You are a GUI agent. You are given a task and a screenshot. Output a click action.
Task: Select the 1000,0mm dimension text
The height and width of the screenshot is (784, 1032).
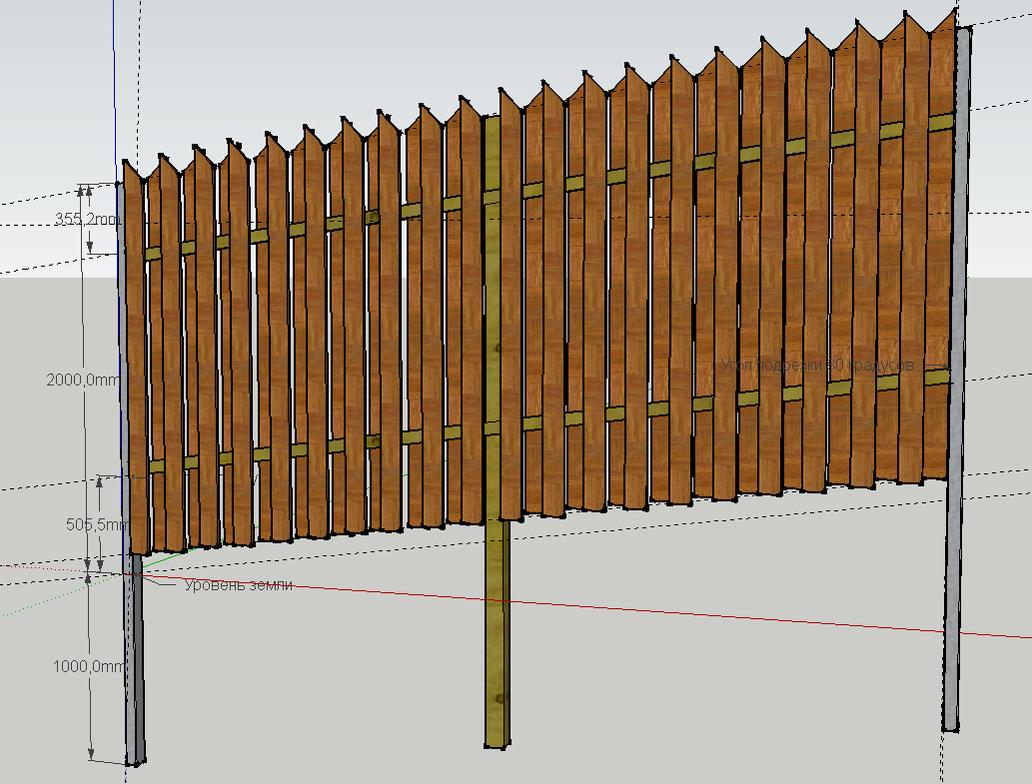click(x=88, y=667)
